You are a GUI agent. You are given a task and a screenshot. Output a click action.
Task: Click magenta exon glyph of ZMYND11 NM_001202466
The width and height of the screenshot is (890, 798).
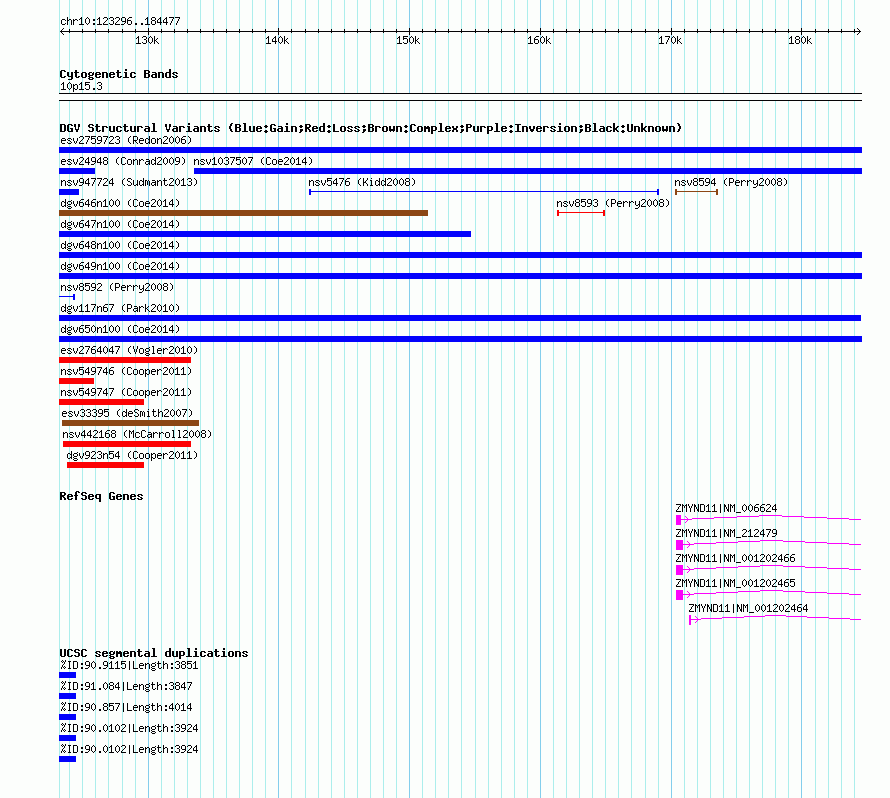click(x=679, y=570)
